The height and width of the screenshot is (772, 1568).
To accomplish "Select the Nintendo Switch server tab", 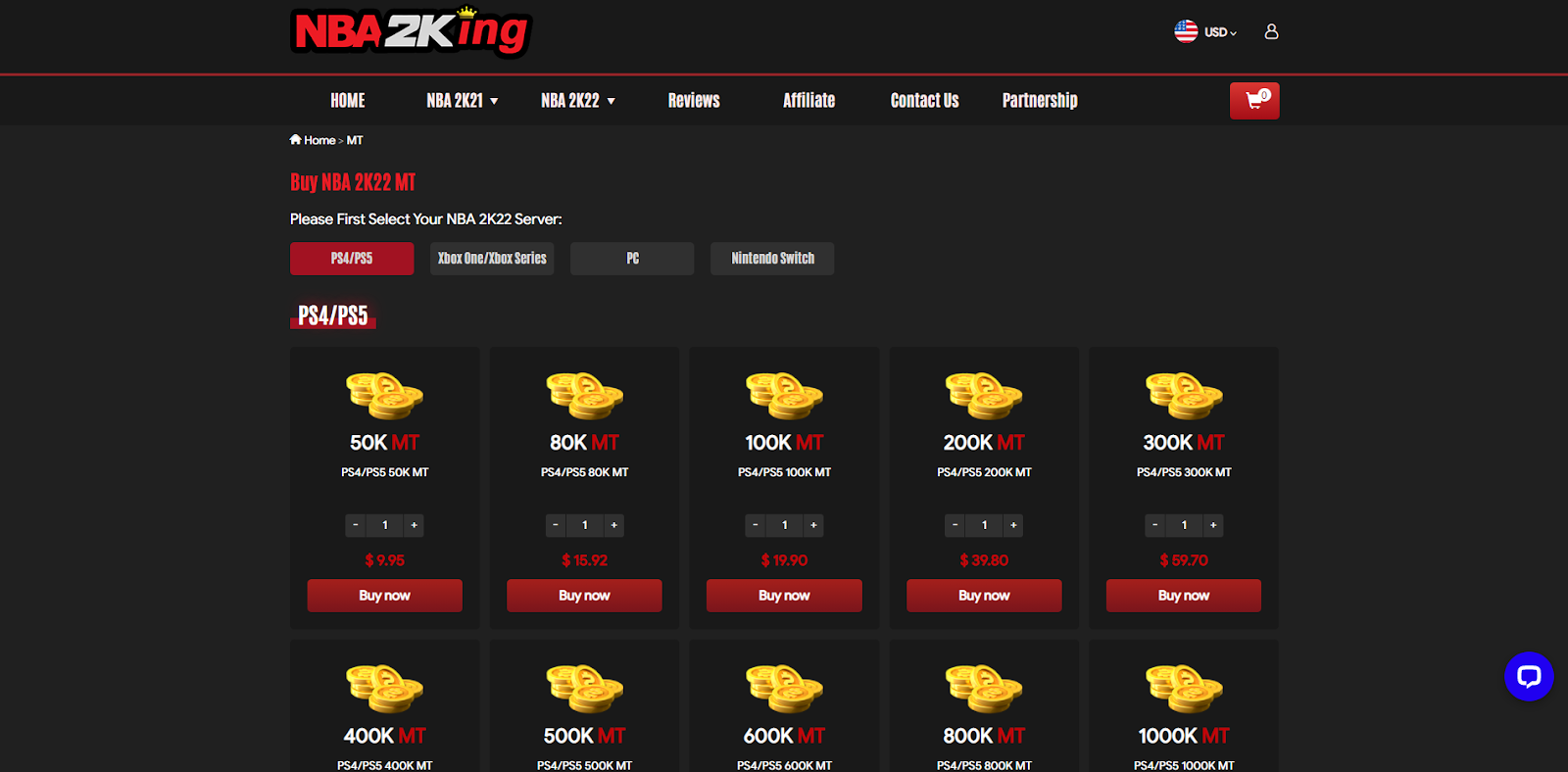I will coord(772,259).
